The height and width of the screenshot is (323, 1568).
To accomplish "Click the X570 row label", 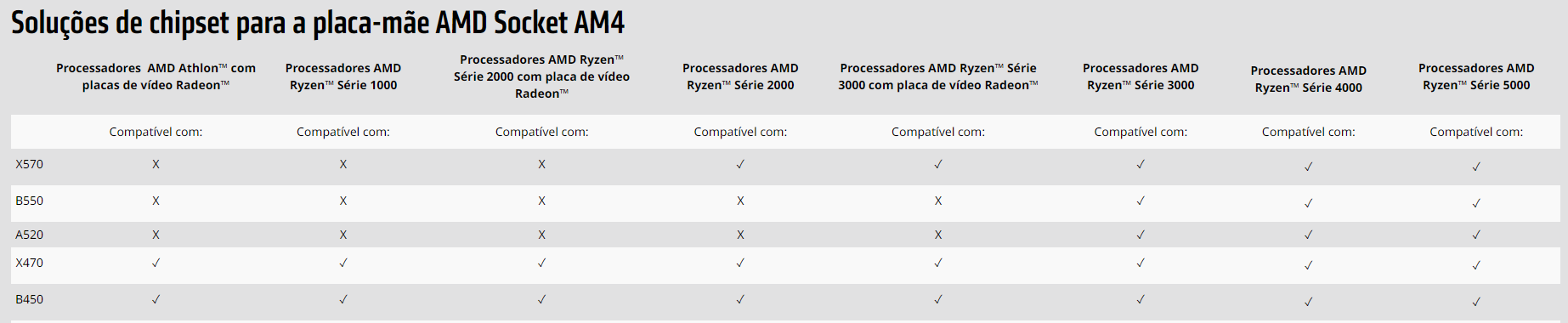I will [29, 164].
